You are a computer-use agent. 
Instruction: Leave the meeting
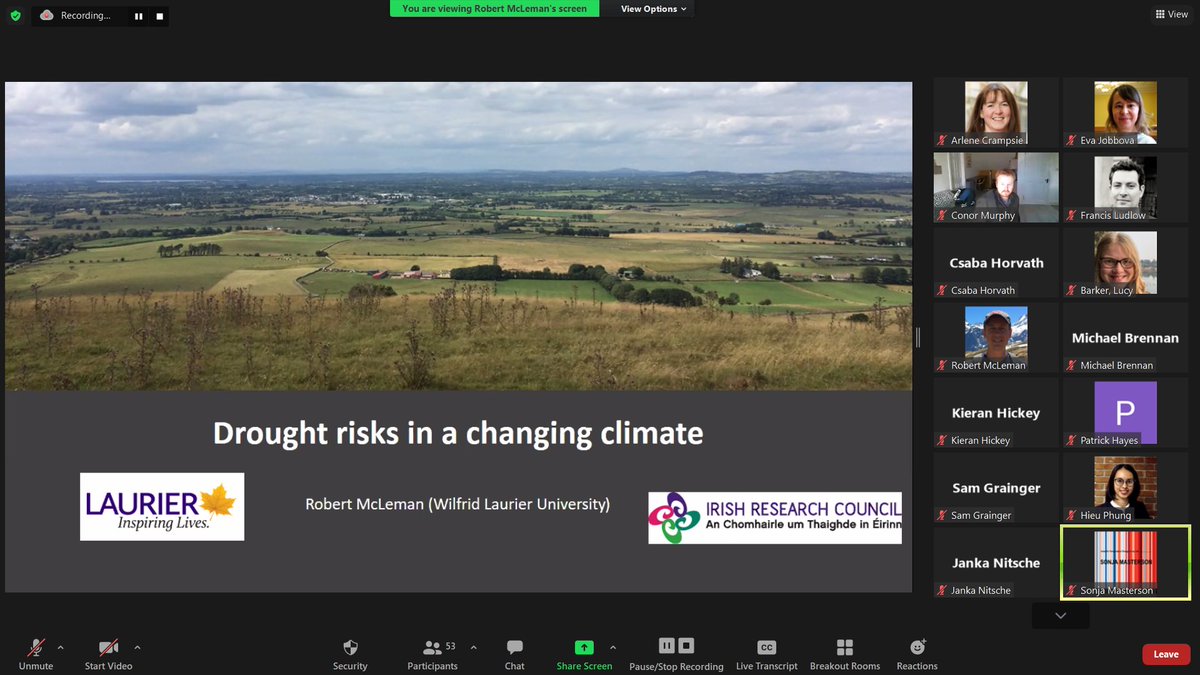[1165, 653]
